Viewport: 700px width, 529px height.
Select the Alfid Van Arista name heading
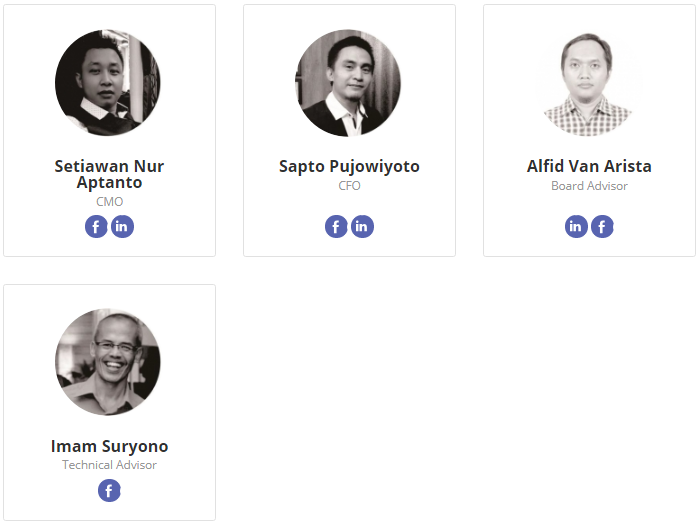click(589, 166)
